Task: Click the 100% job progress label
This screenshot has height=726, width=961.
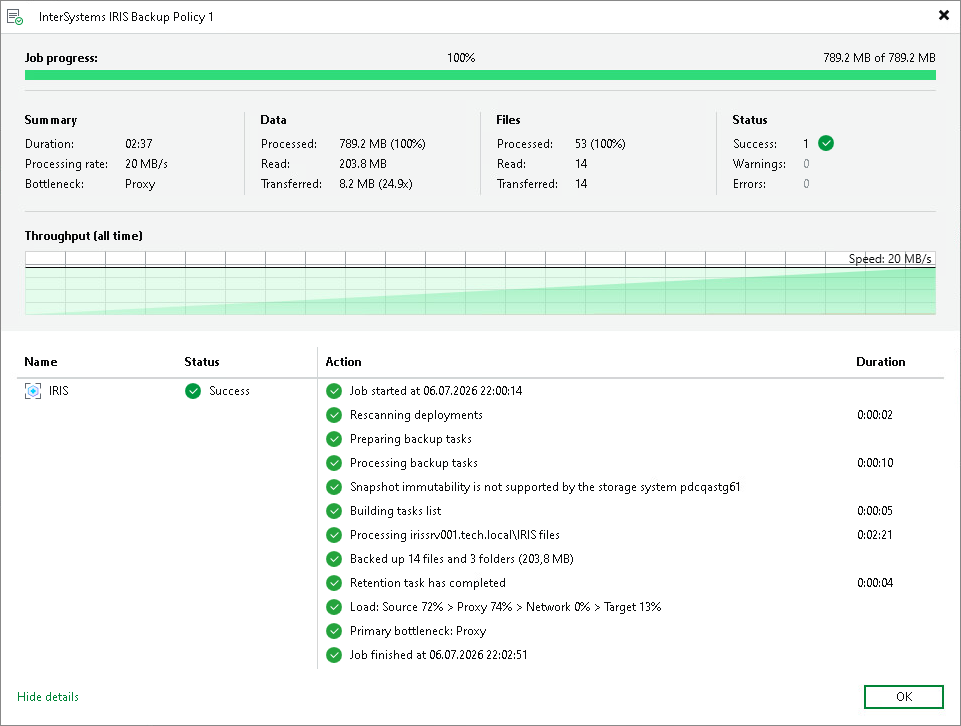Action: click(461, 58)
